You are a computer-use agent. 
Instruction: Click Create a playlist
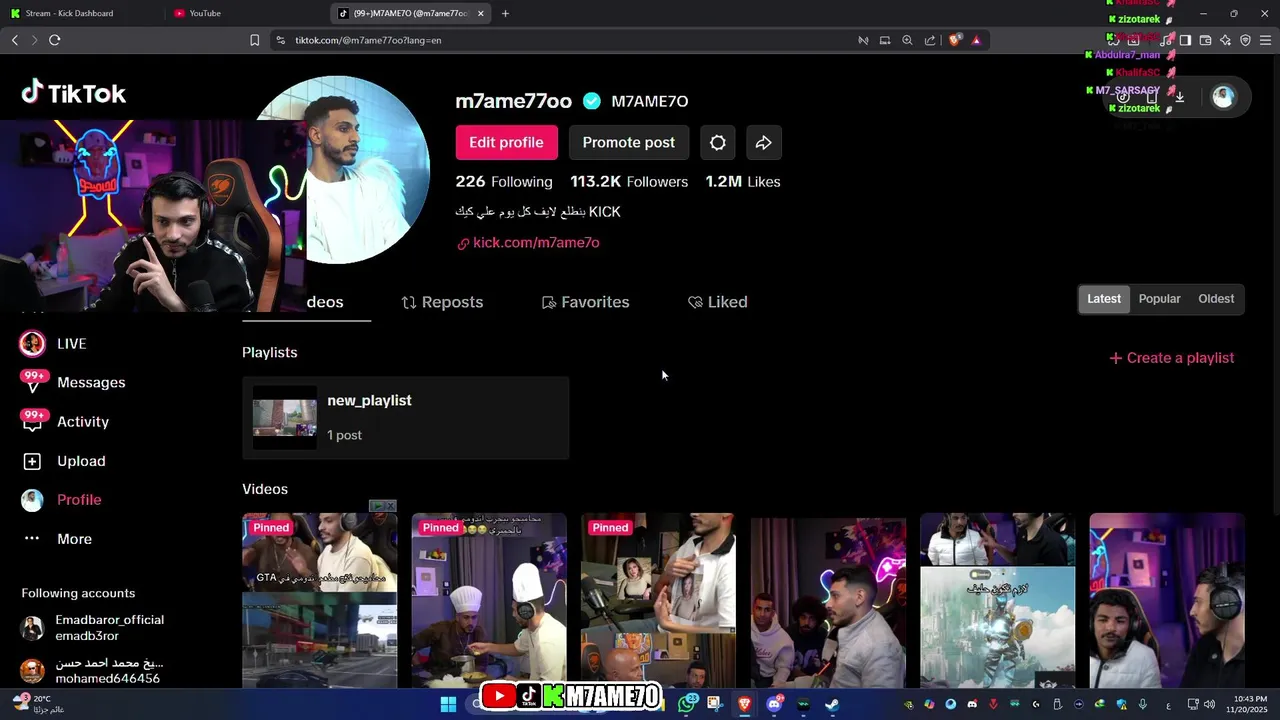click(x=1172, y=358)
